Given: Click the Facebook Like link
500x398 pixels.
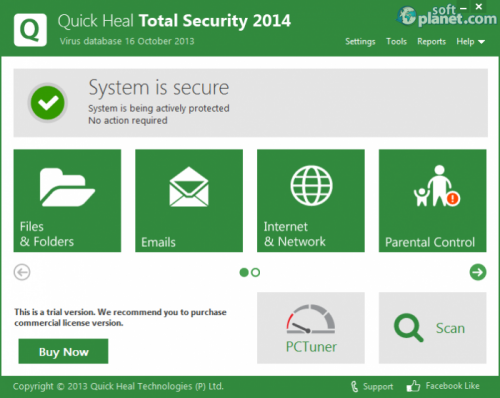Looking at the screenshot, I should tap(452, 386).
